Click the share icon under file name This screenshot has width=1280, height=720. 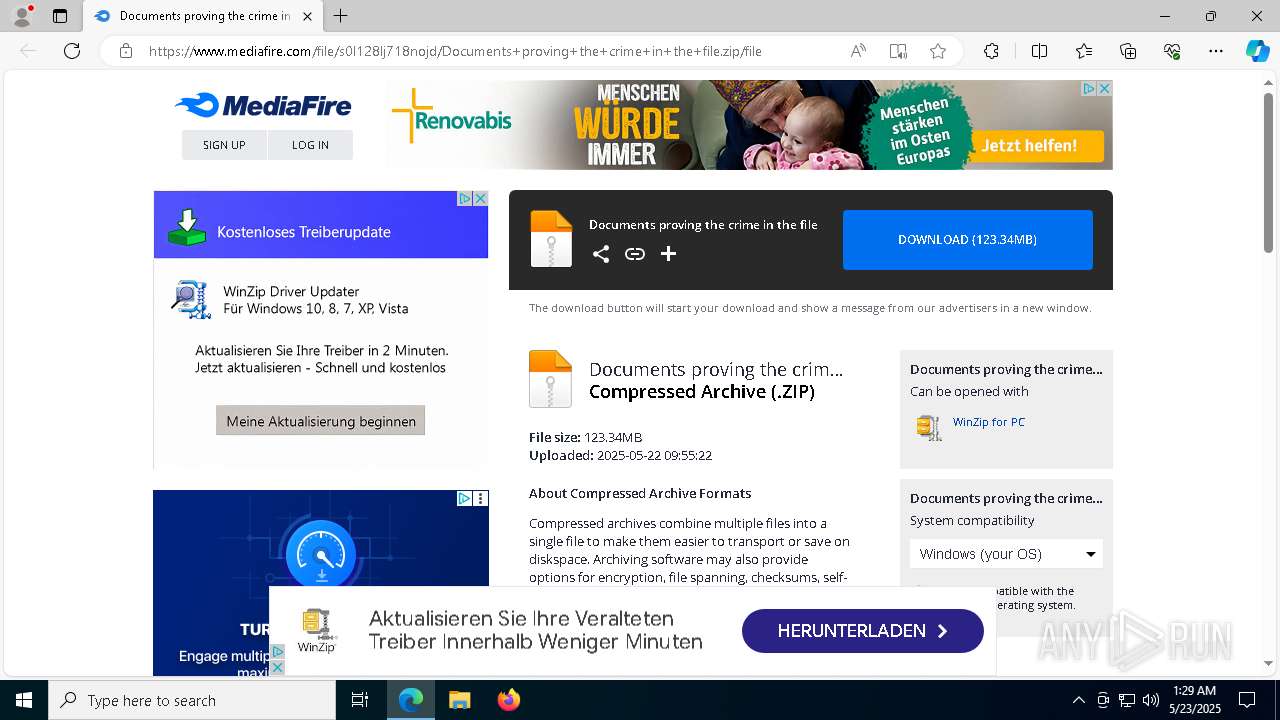601,254
